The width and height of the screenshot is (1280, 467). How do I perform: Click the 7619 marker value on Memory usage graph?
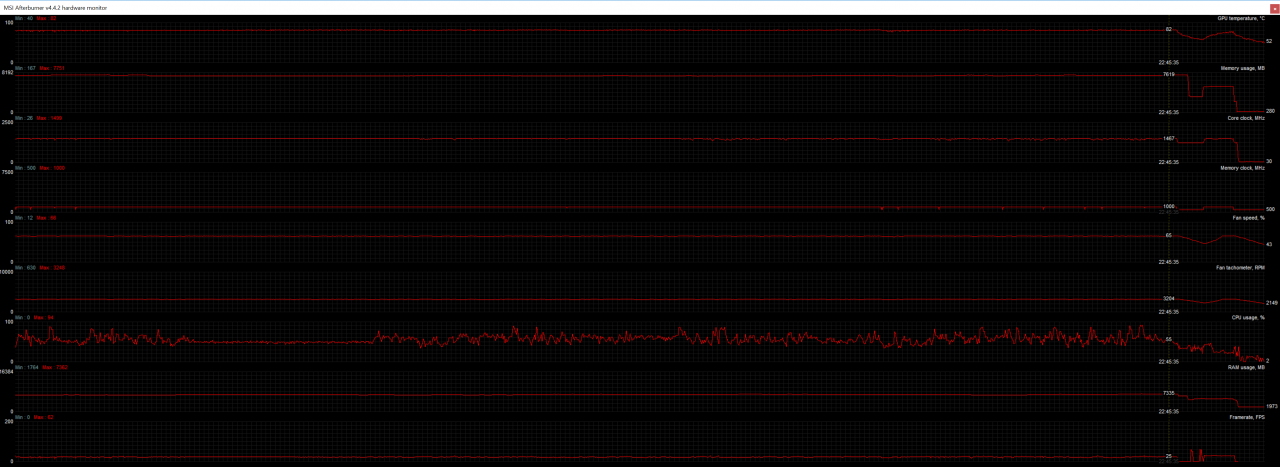(1168, 75)
